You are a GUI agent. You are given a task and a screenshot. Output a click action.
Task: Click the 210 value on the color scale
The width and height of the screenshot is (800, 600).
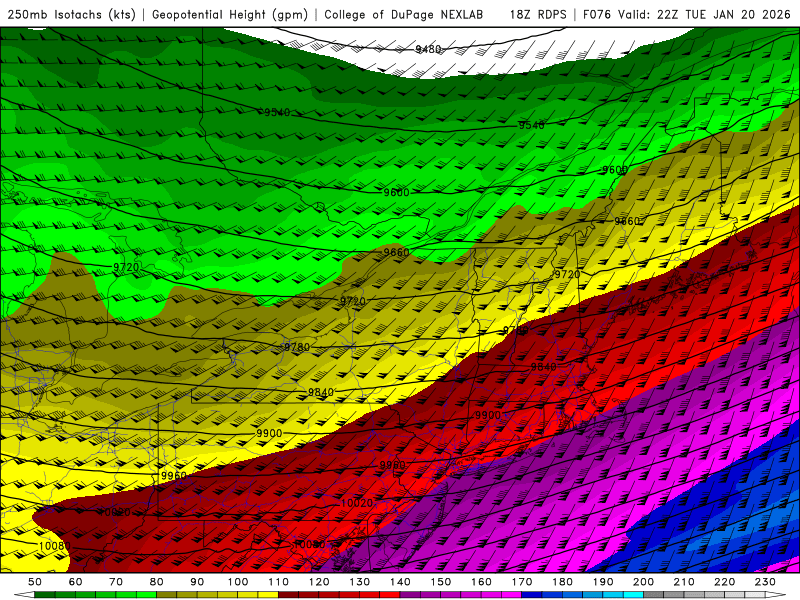pos(684,582)
